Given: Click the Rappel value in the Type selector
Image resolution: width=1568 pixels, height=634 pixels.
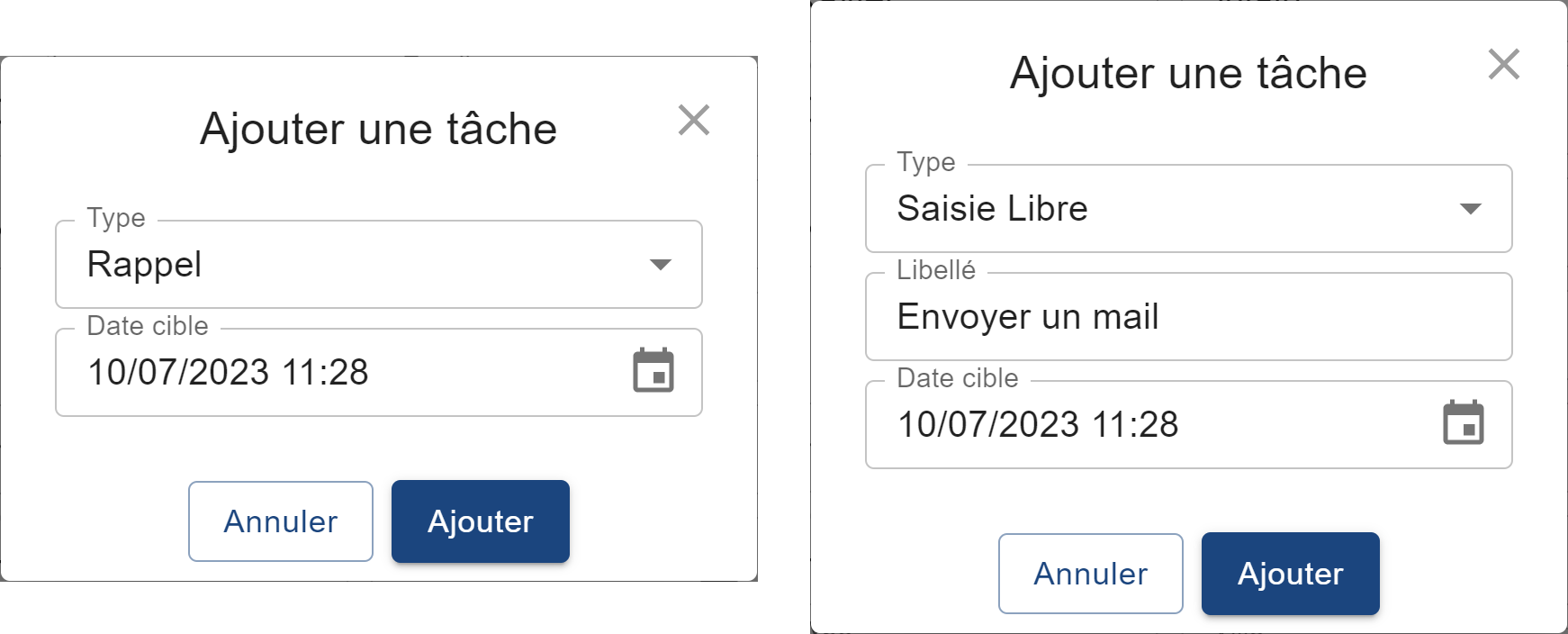Looking at the screenshot, I should click(144, 265).
